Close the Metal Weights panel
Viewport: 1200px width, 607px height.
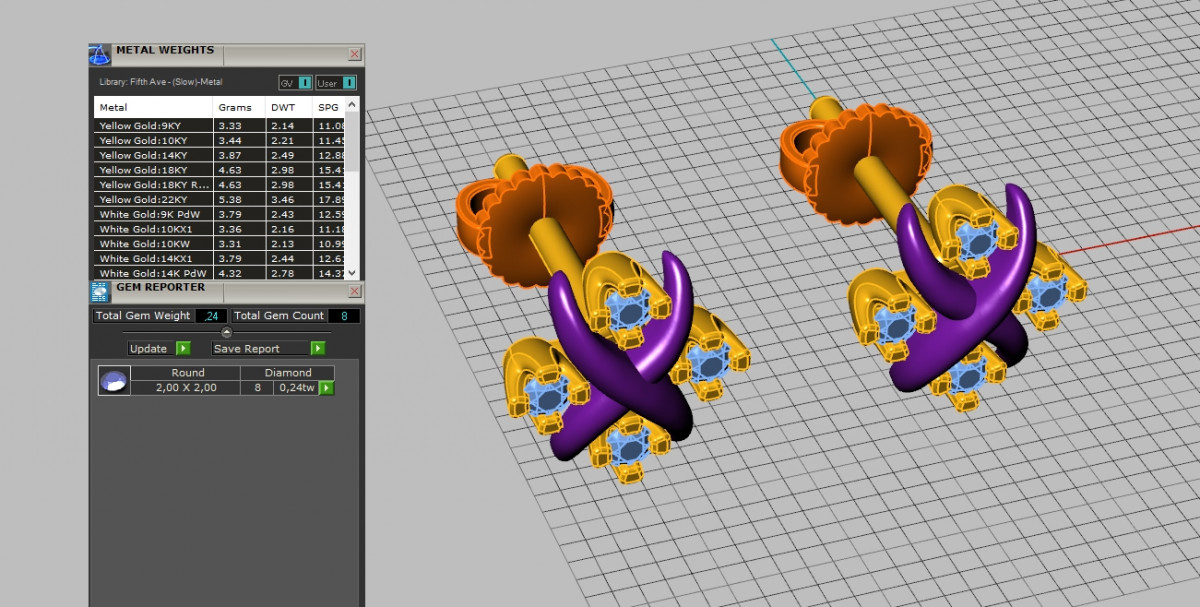(x=354, y=54)
